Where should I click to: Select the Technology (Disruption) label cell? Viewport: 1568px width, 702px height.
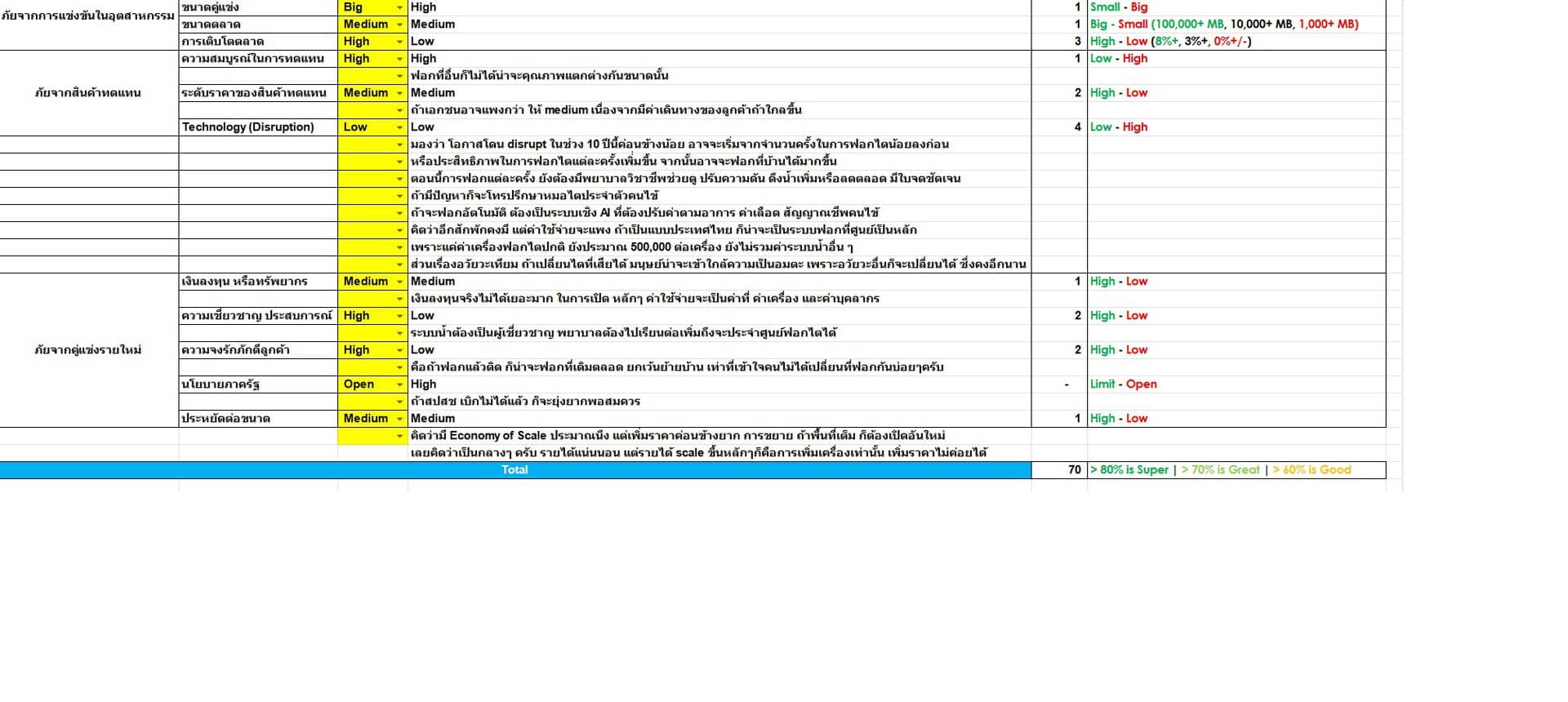tap(257, 127)
